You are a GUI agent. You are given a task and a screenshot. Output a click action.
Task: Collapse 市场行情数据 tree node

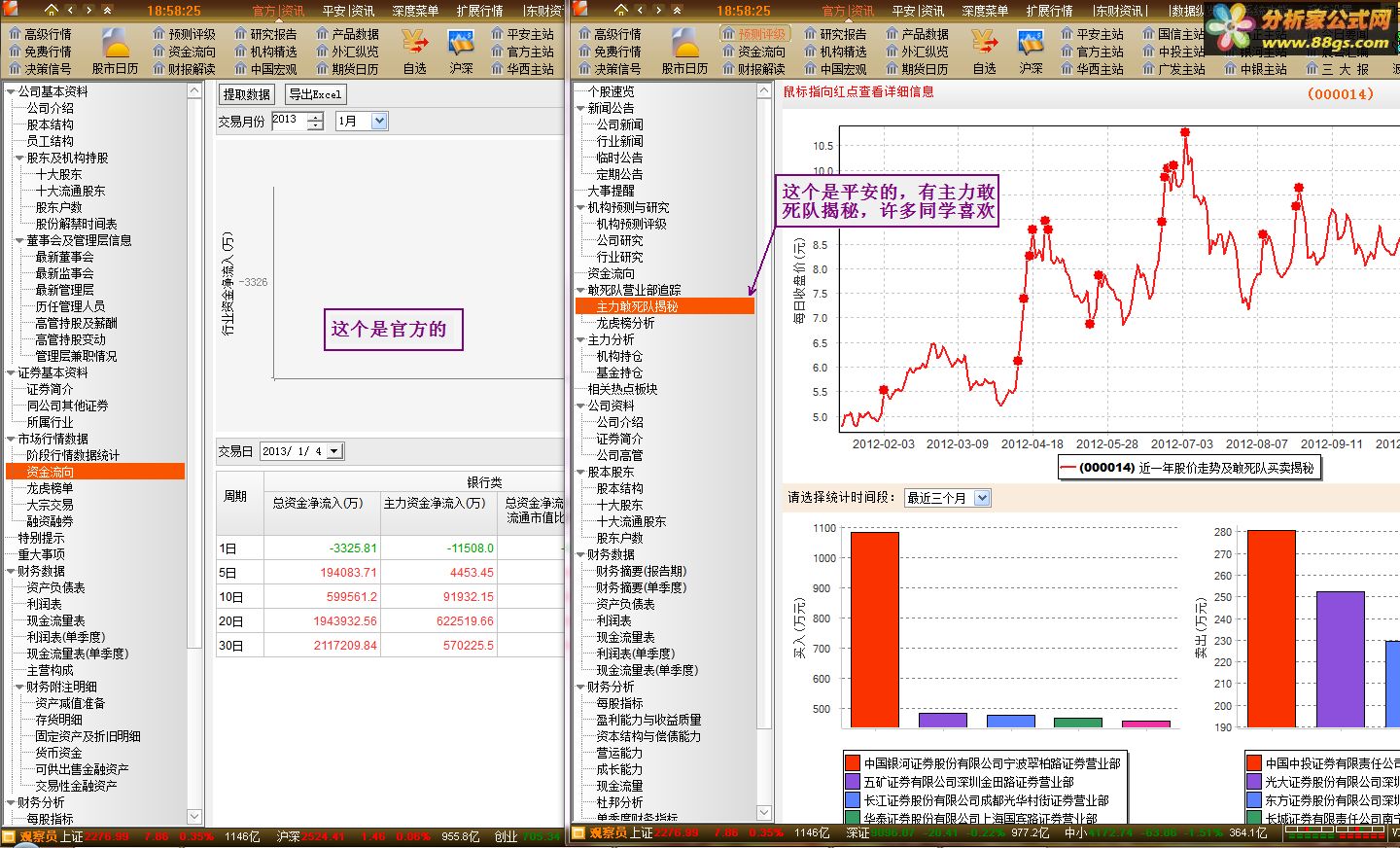tap(11, 439)
